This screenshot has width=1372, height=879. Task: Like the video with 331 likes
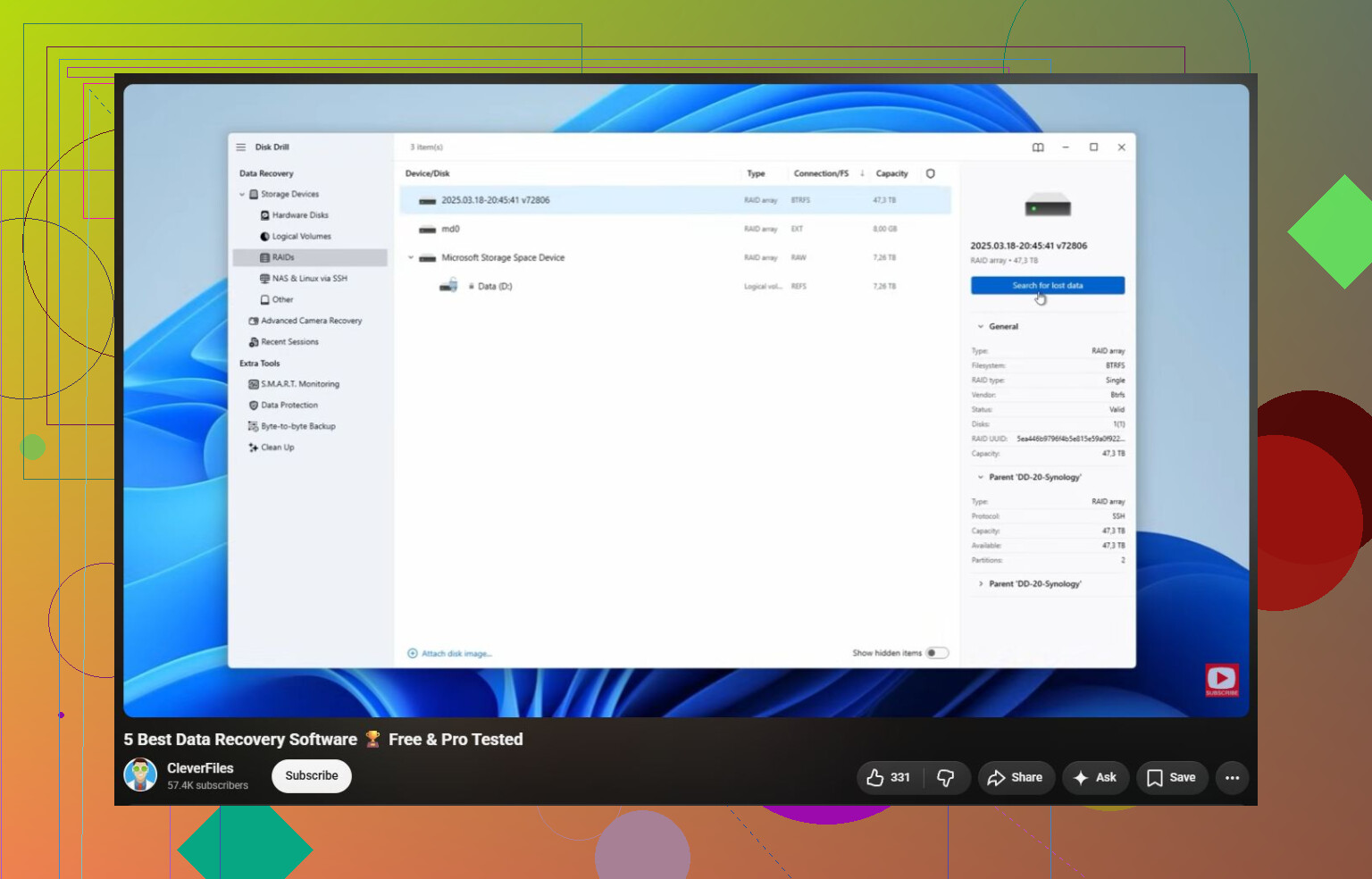point(890,778)
